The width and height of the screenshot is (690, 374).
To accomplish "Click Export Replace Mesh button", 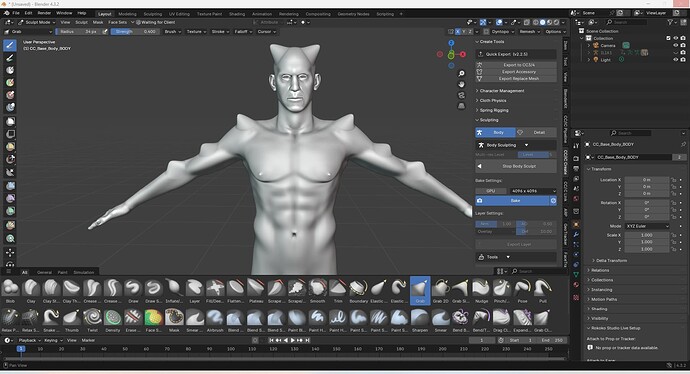I will coord(516,79).
